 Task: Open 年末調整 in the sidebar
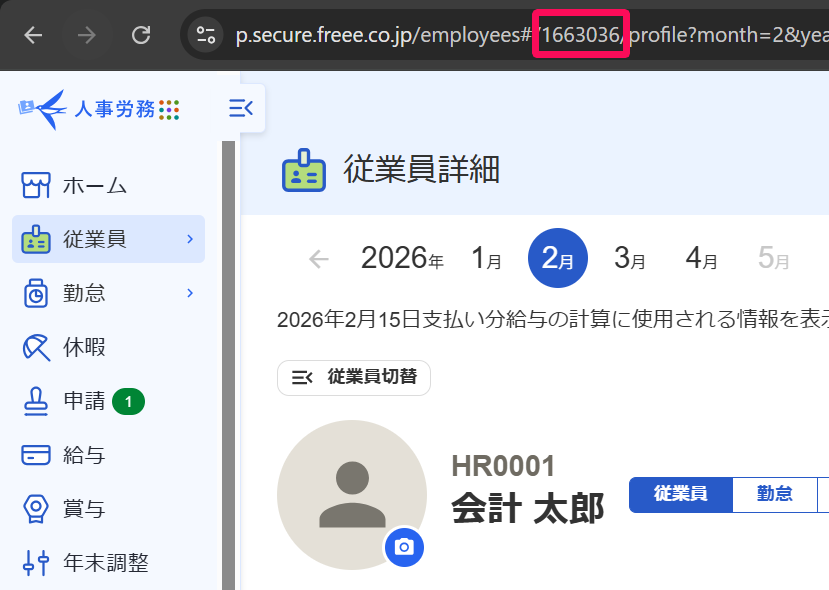pyautogui.click(x=108, y=563)
